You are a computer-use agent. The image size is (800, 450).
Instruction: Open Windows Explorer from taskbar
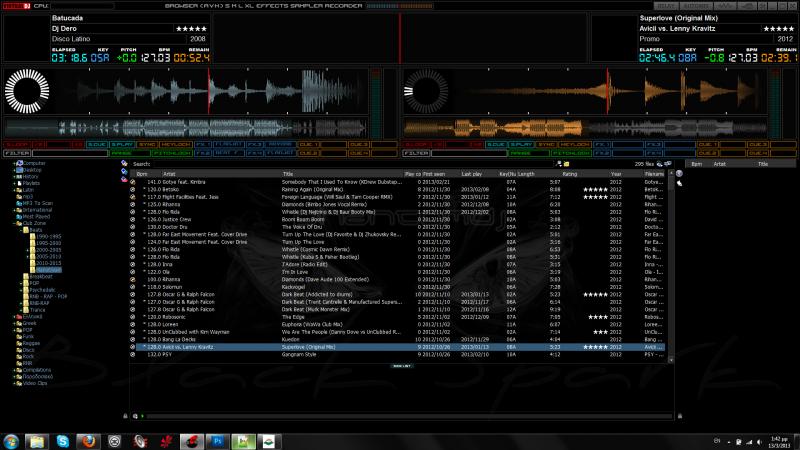click(36, 441)
